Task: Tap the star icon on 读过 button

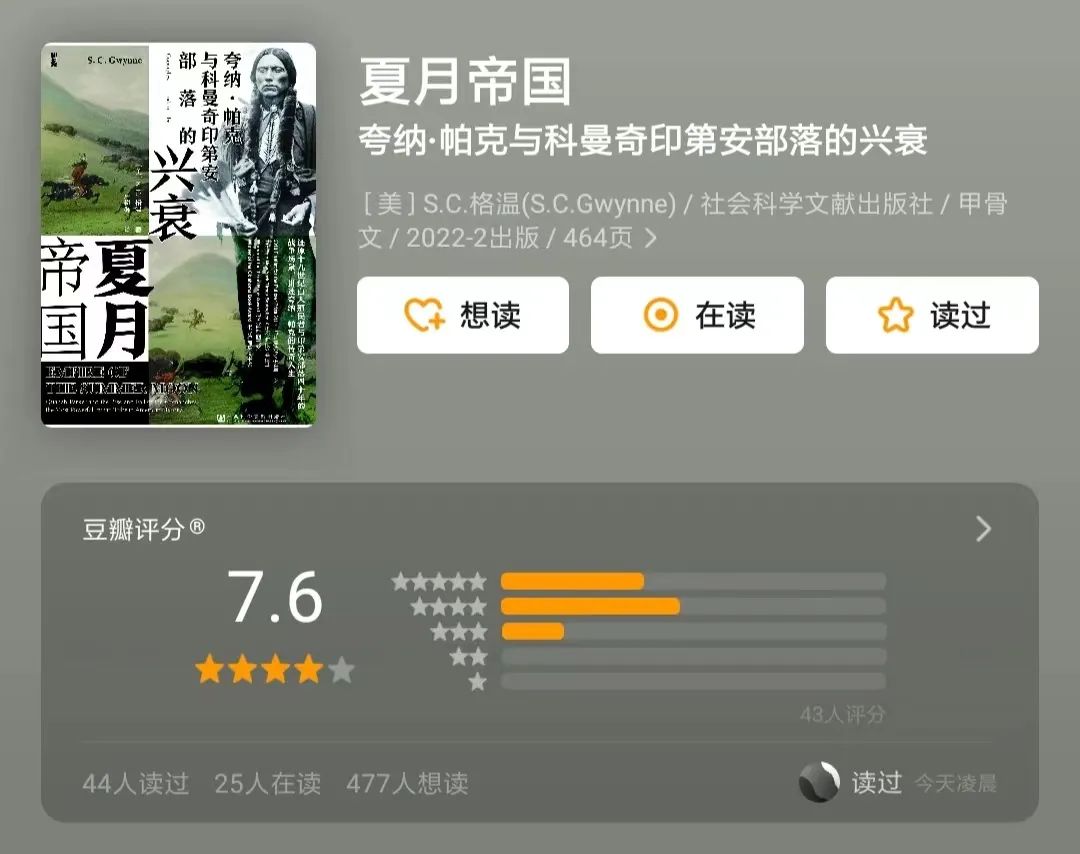Action: pyautogui.click(x=895, y=315)
